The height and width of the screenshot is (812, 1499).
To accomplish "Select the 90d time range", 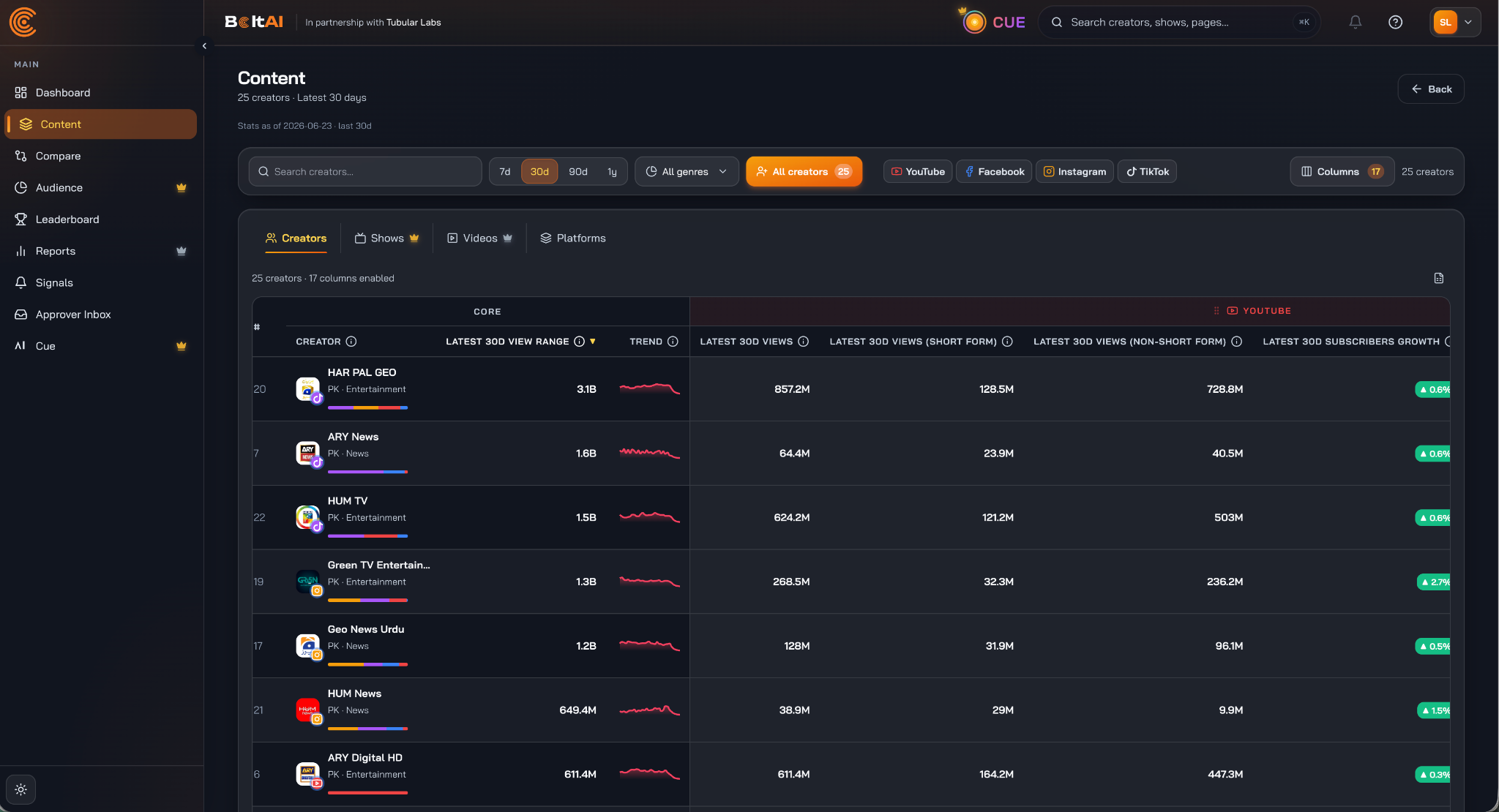I will (x=578, y=171).
